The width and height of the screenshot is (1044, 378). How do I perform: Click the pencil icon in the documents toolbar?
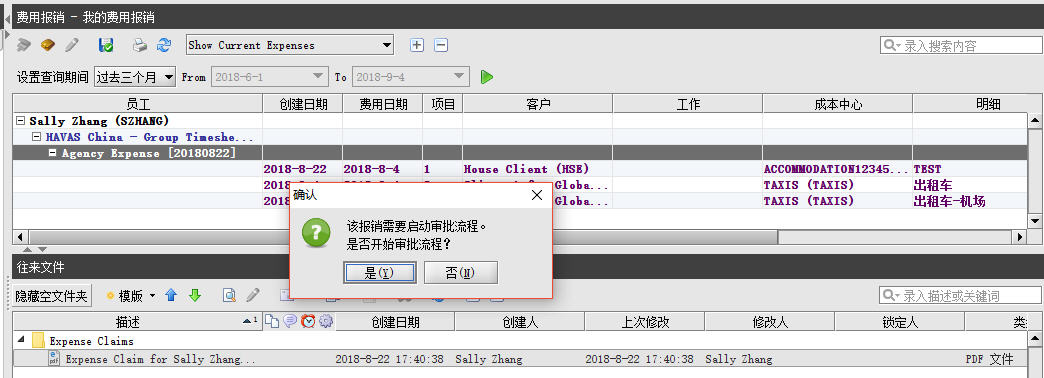click(253, 295)
